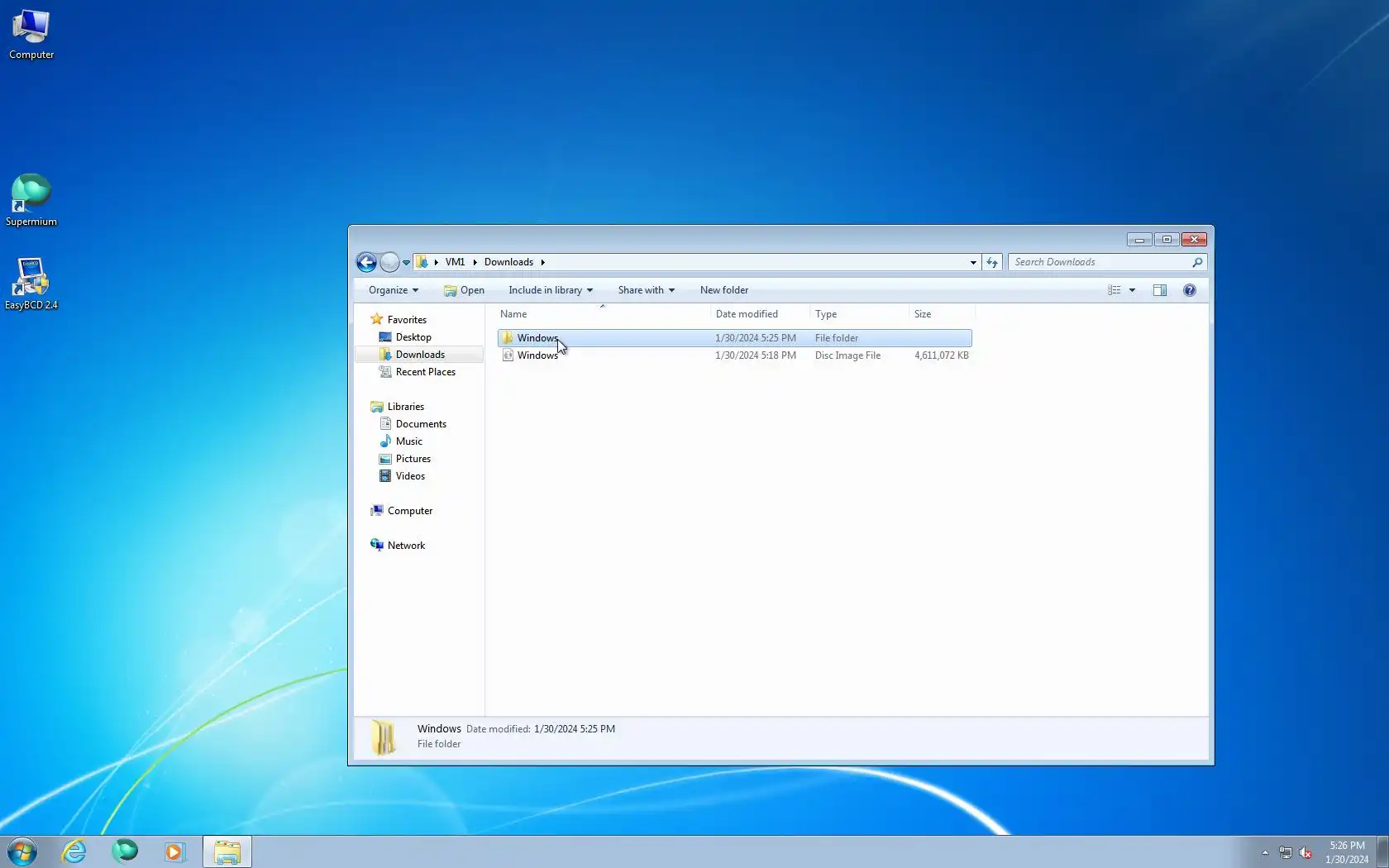Click Downloads in the address breadcrumb
Viewport: 1389px width, 868px height.
click(x=508, y=262)
